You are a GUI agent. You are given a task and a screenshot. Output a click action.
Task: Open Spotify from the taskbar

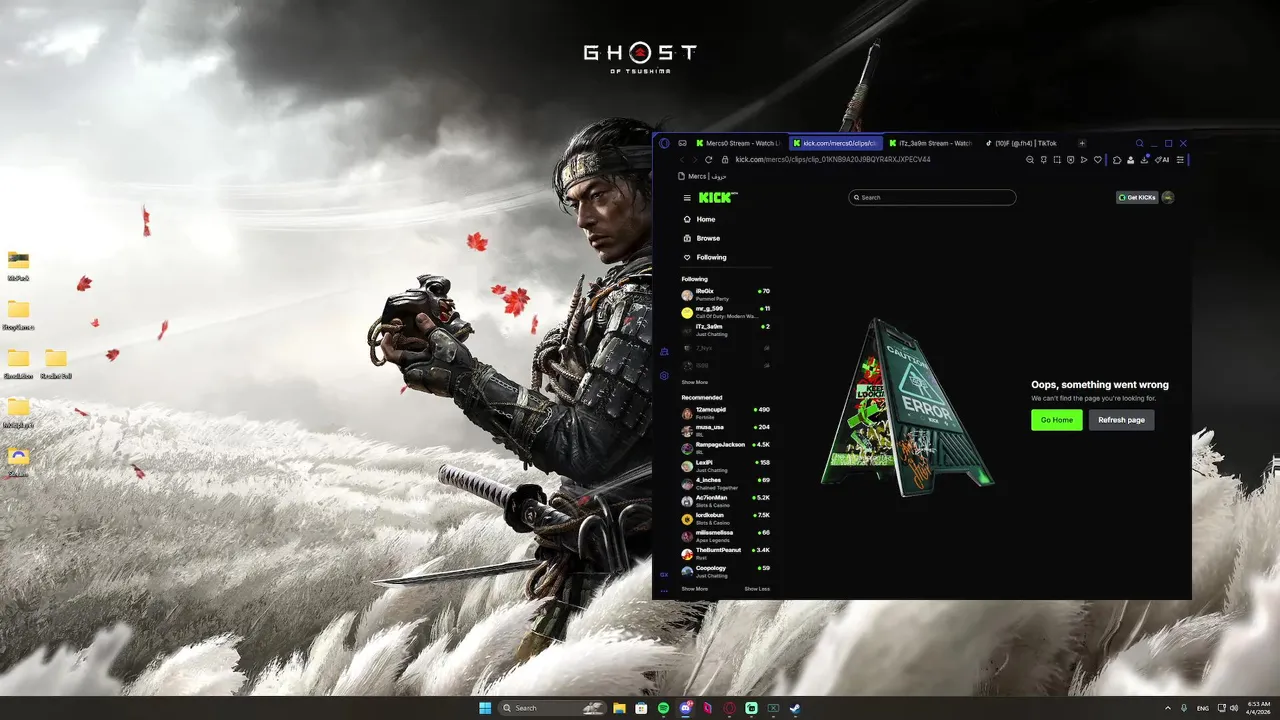663,708
